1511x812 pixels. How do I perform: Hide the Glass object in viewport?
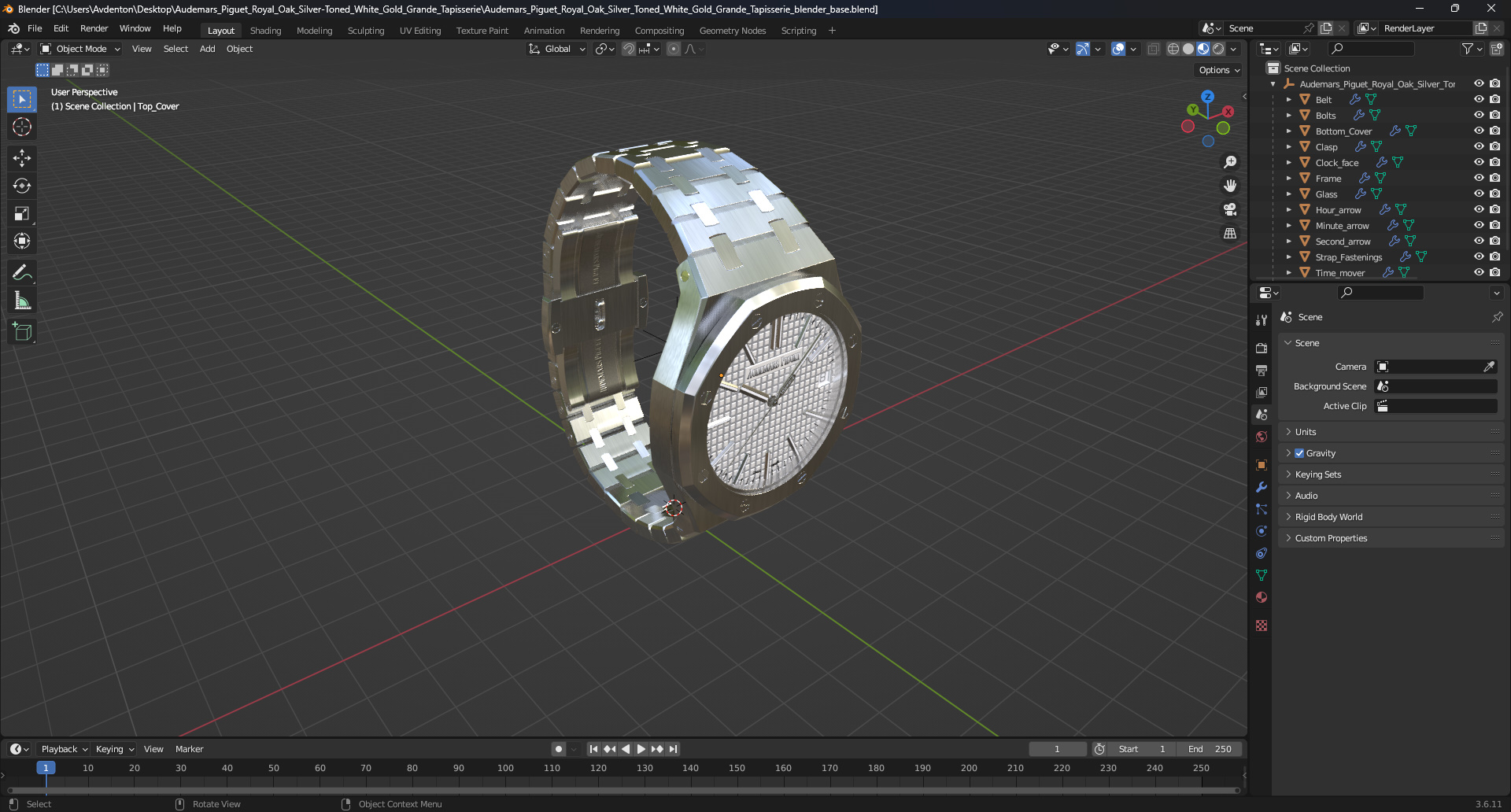click(x=1479, y=194)
